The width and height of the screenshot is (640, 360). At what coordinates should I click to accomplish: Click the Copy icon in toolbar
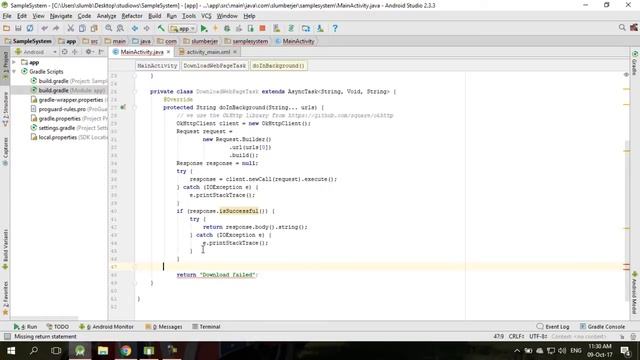click(82, 28)
